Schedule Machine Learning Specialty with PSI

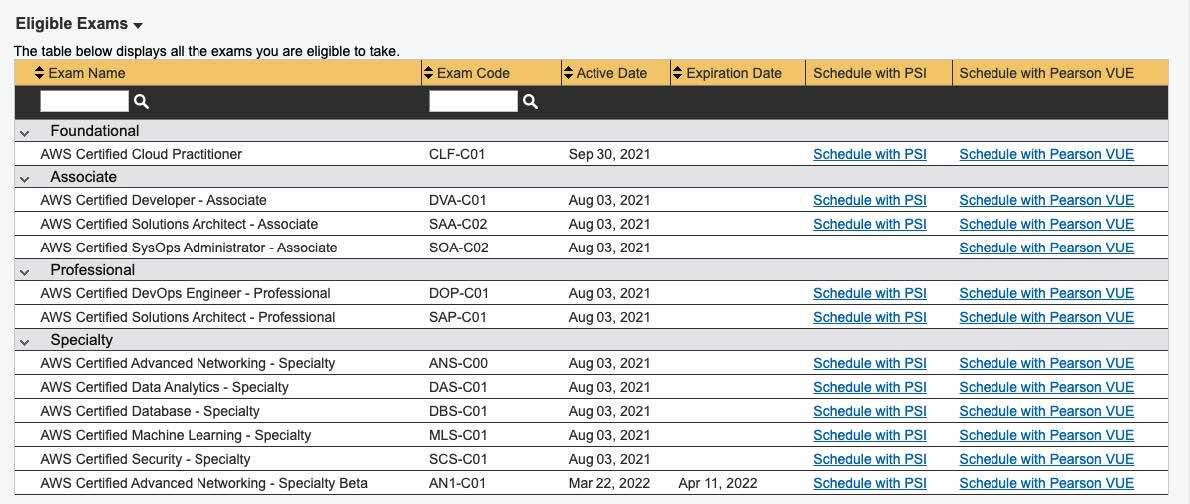[x=869, y=435]
